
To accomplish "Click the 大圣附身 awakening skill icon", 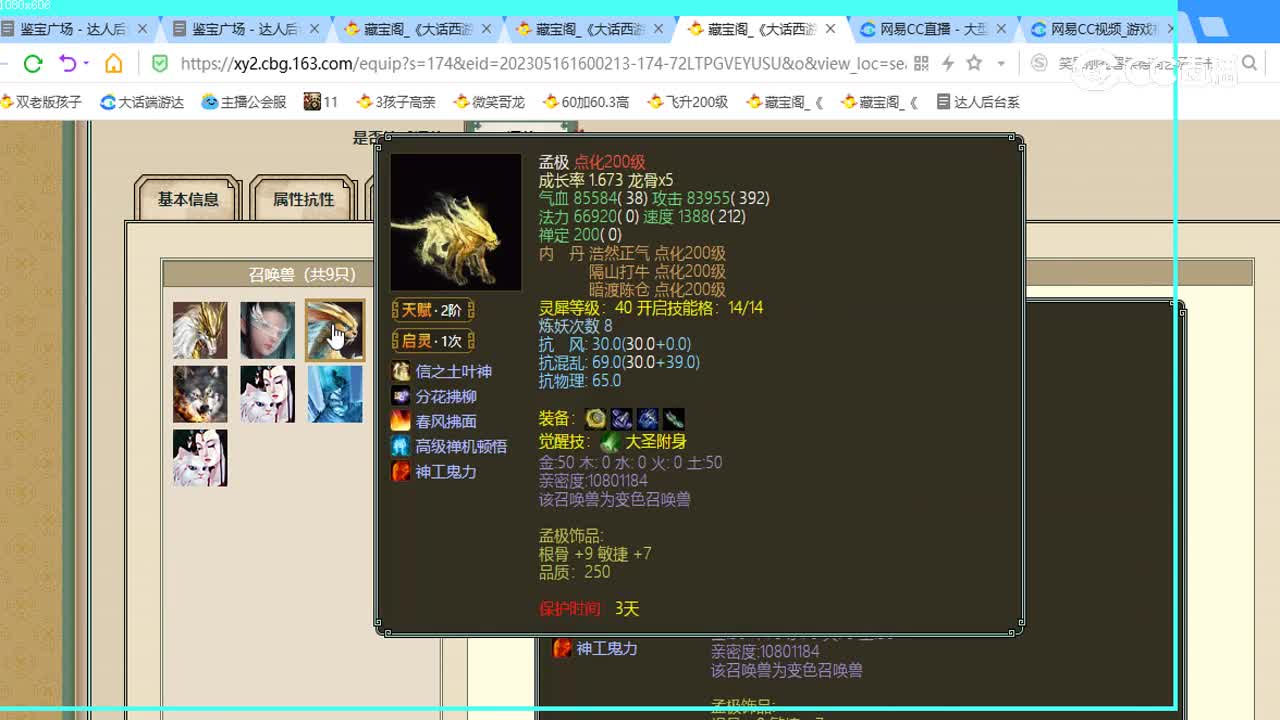I will (x=610, y=441).
